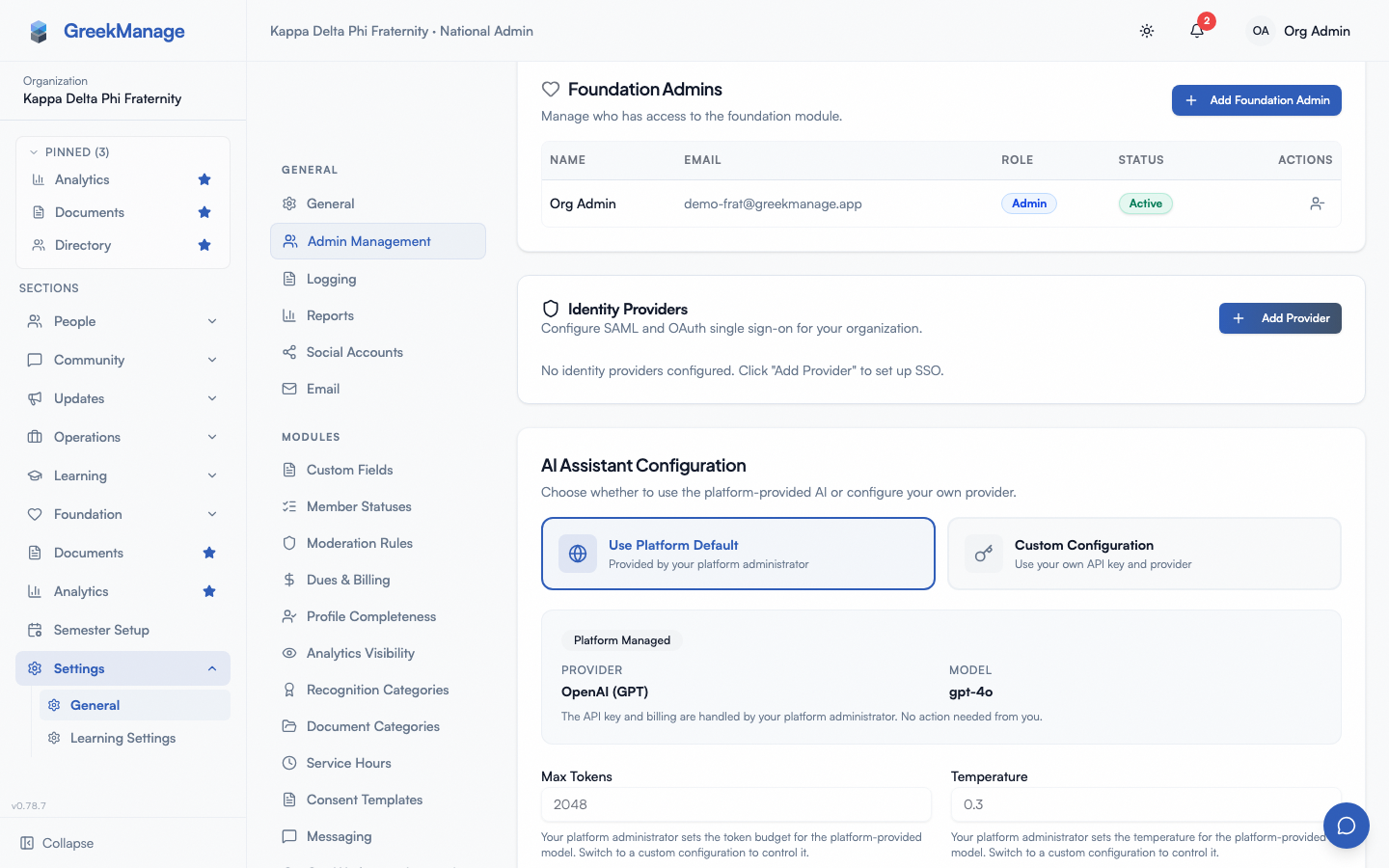Screen dimensions: 1389x868
Task: Open Org Admin user menu
Action: (1299, 31)
